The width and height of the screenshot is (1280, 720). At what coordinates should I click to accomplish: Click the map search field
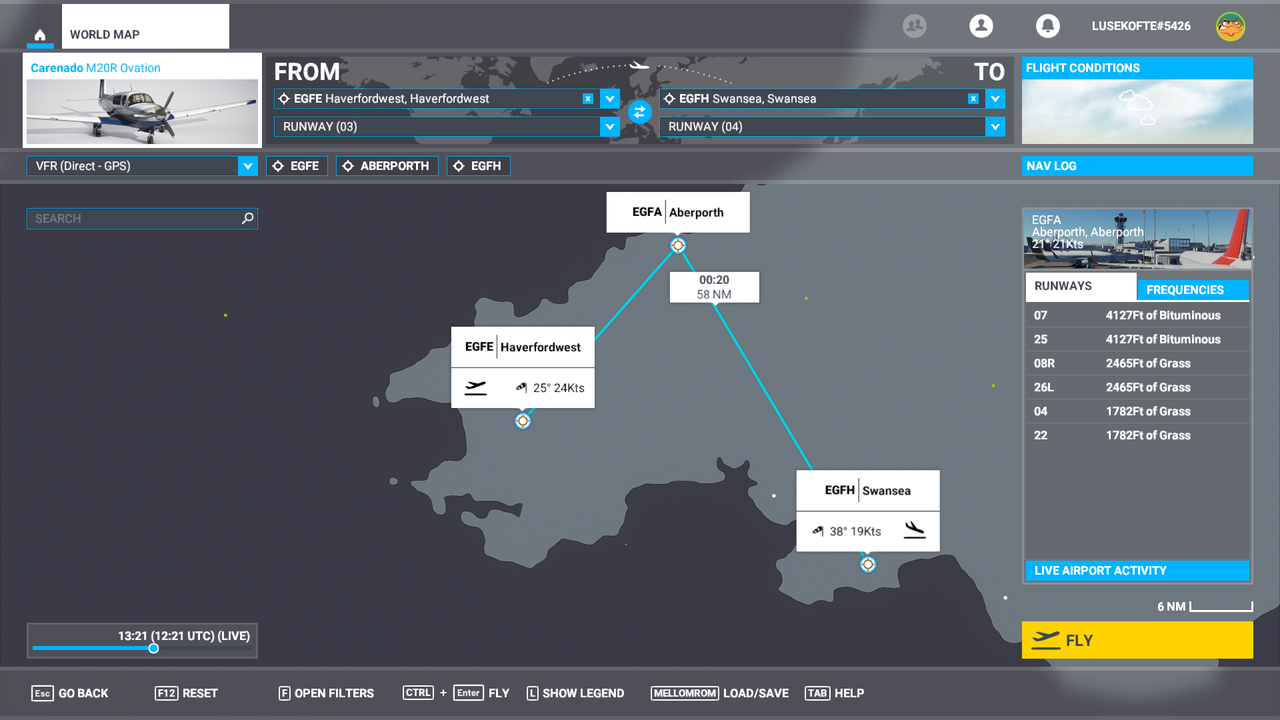(142, 219)
